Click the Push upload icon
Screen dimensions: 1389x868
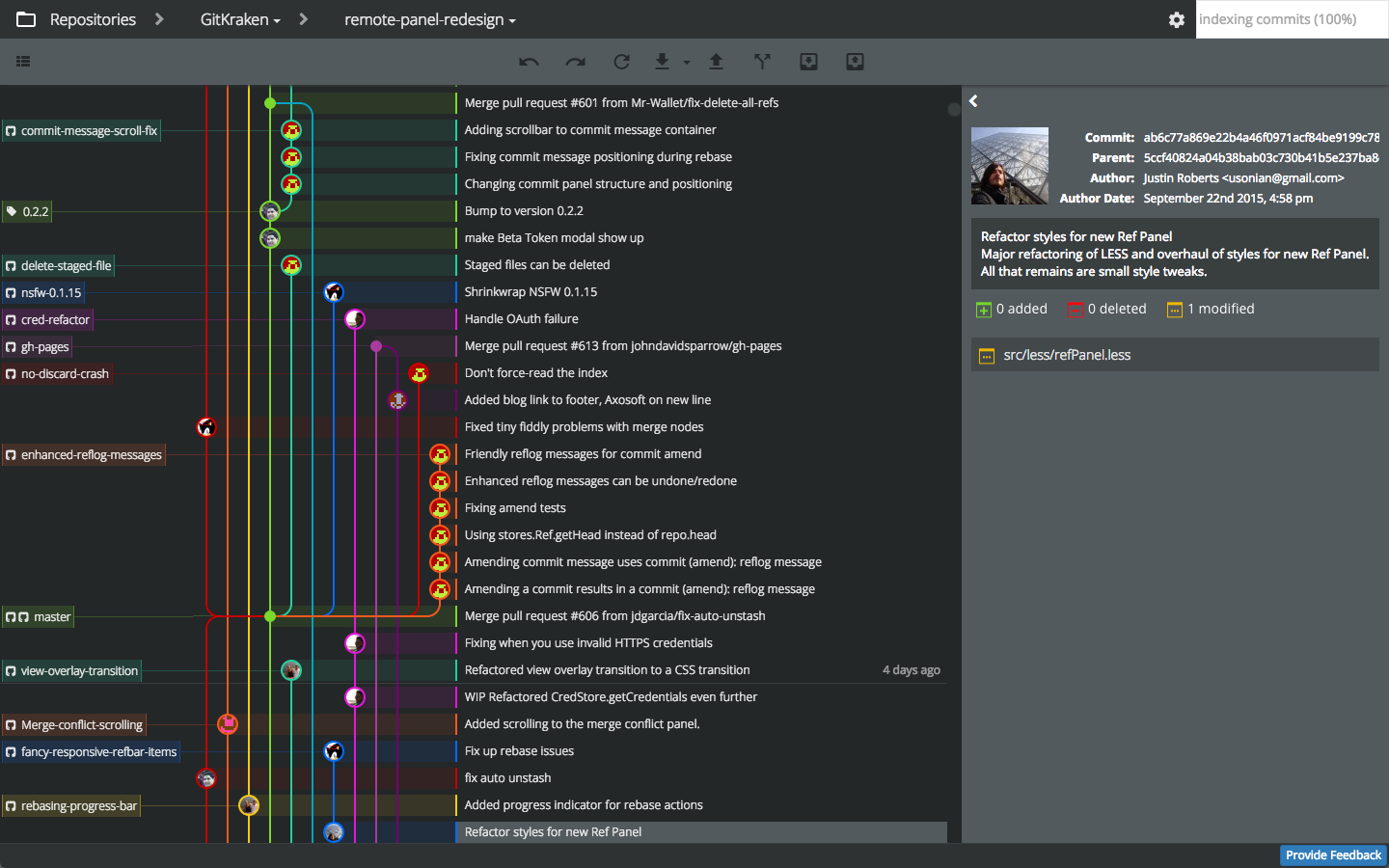tap(716, 62)
